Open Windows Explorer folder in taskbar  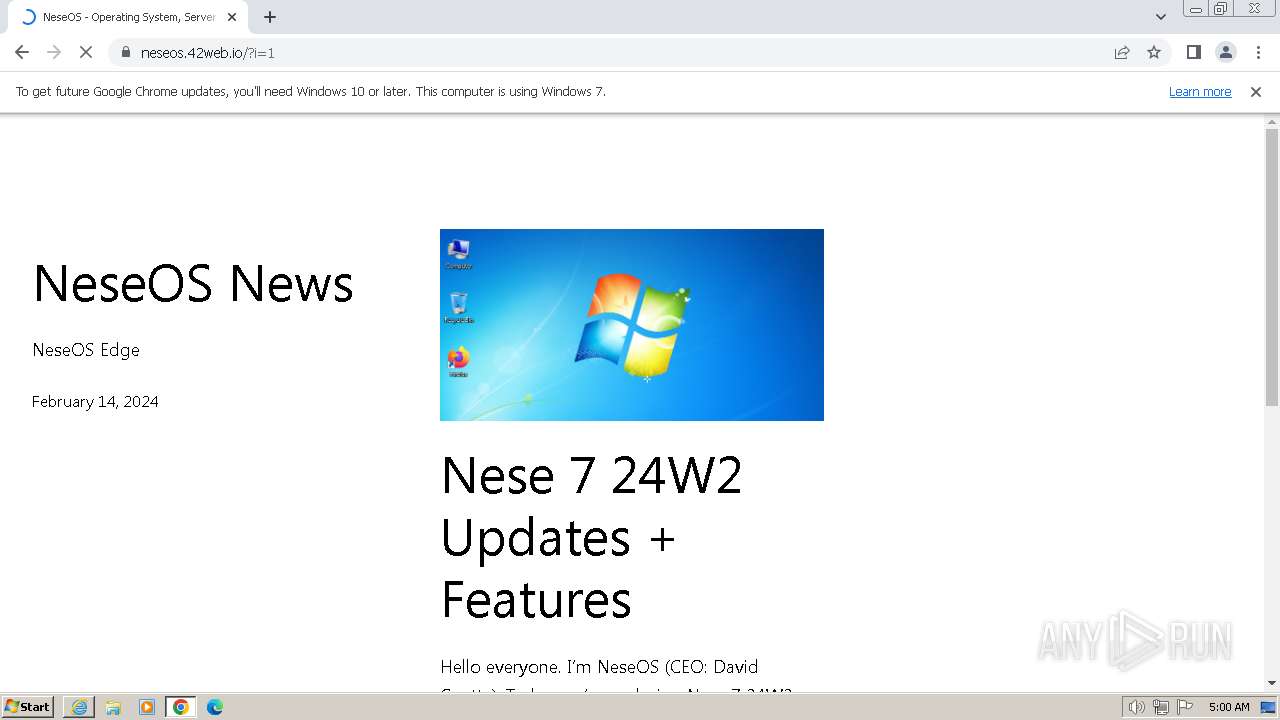[x=113, y=707]
